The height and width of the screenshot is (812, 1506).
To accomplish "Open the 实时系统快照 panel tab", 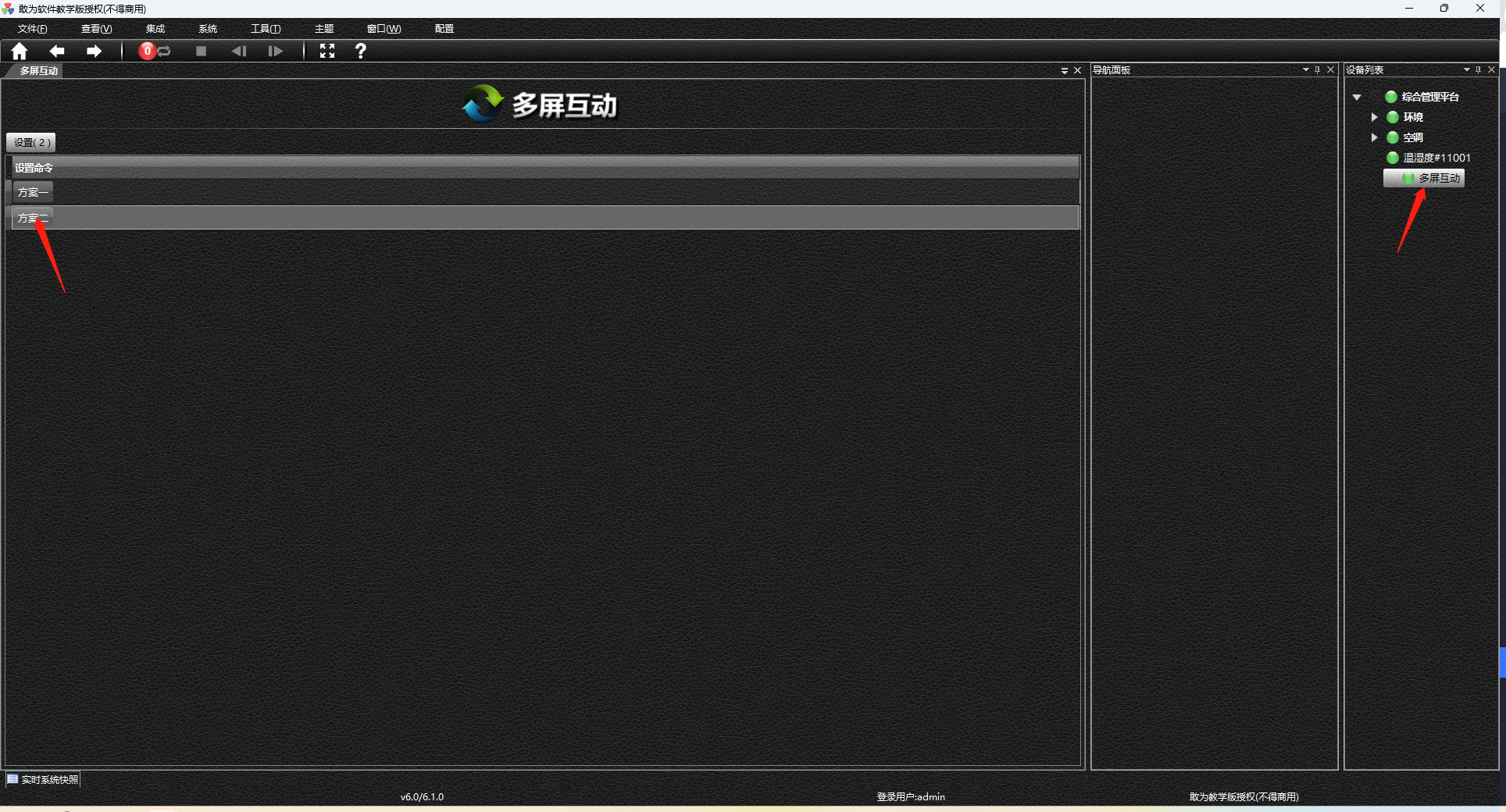I will [x=43, y=779].
